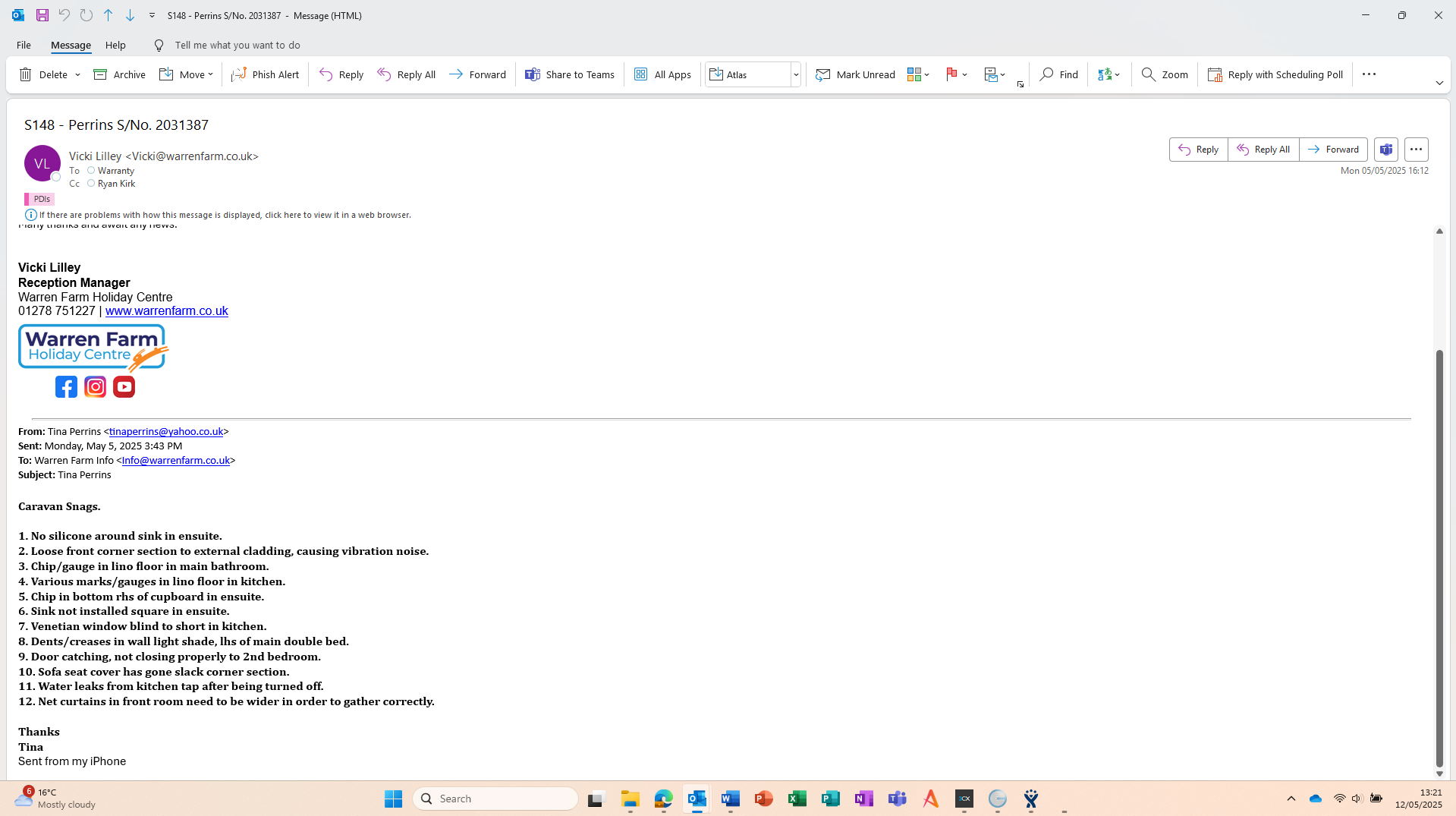
Task: Mark this message as Unread
Action: coord(855,74)
